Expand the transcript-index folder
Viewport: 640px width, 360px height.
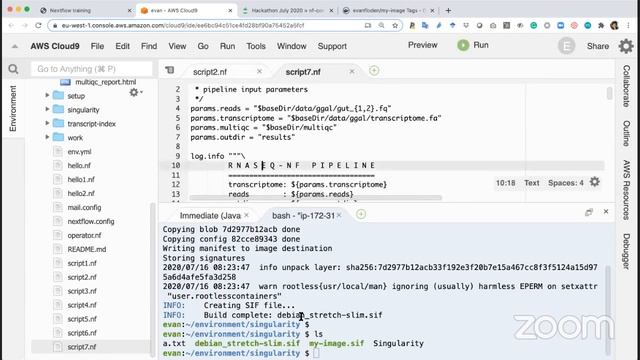47,123
